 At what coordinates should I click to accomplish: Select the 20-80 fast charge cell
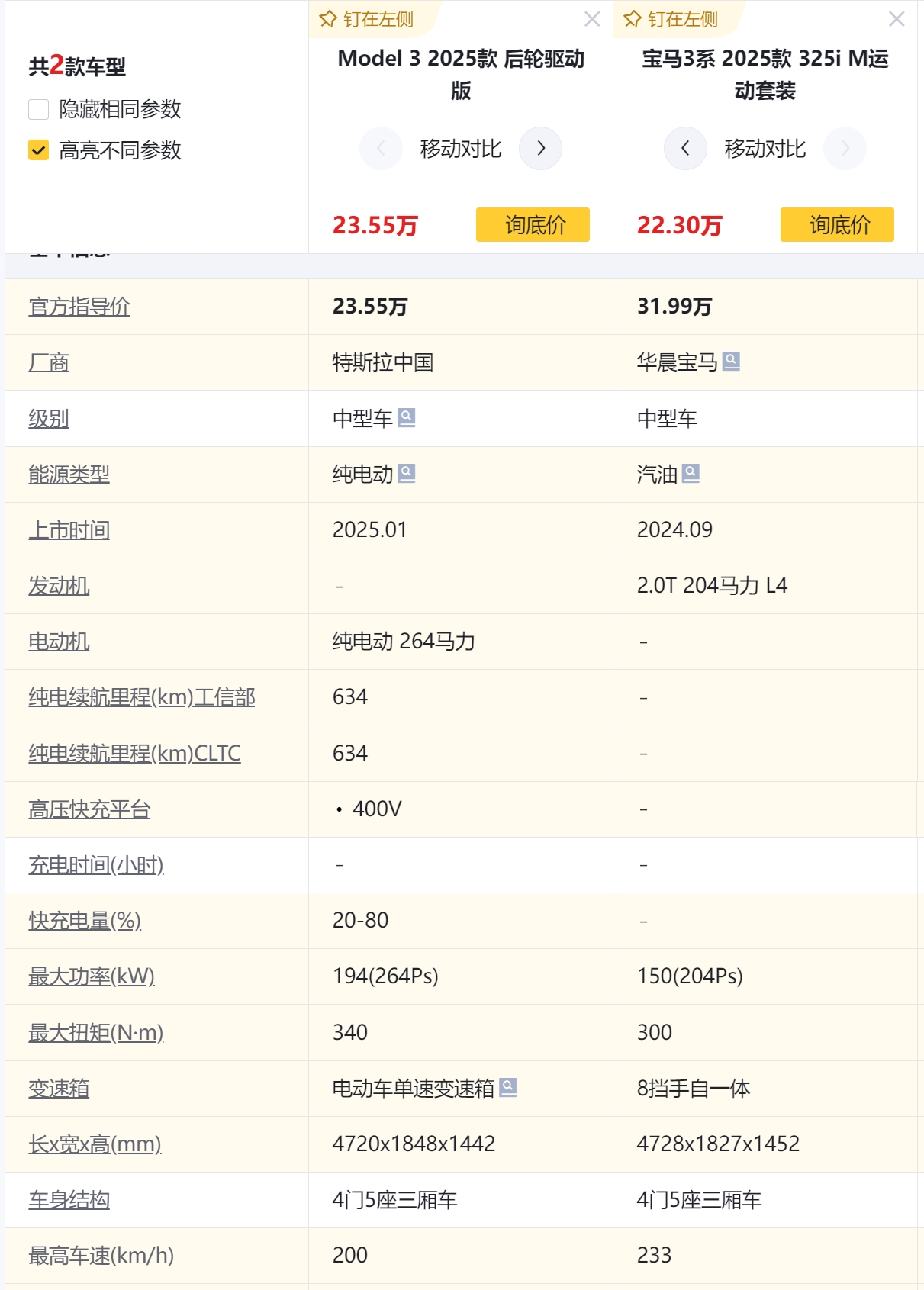(461, 921)
